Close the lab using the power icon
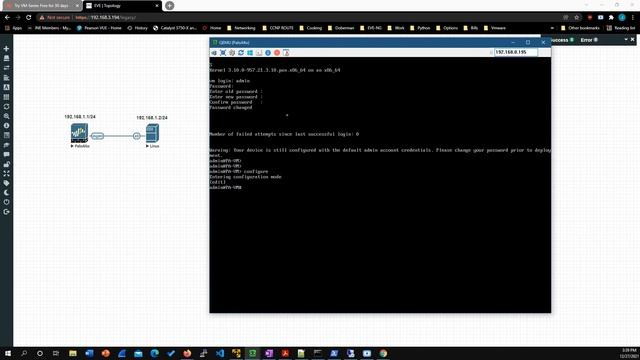Viewport: 640px width, 360px height. pyautogui.click(x=6, y=202)
